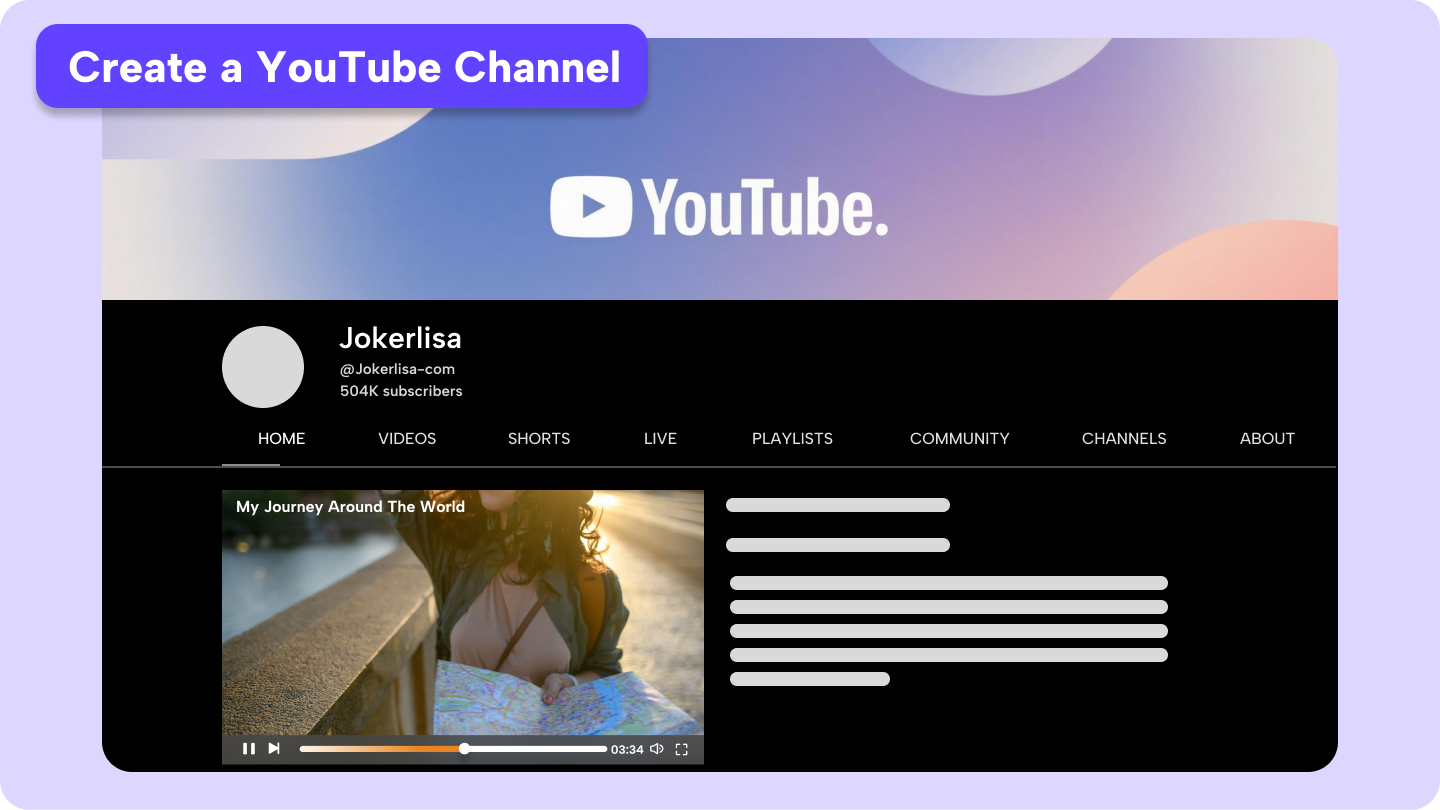1440x810 pixels.
Task: Click the video seek progress slider
Action: coord(465,748)
